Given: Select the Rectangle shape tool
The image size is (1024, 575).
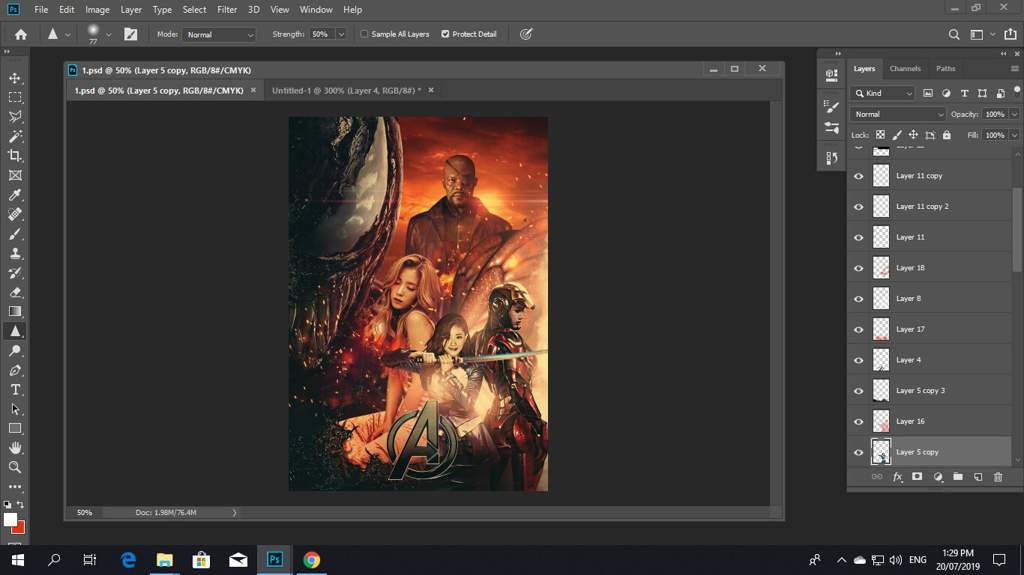Looking at the screenshot, I should 15,429.
